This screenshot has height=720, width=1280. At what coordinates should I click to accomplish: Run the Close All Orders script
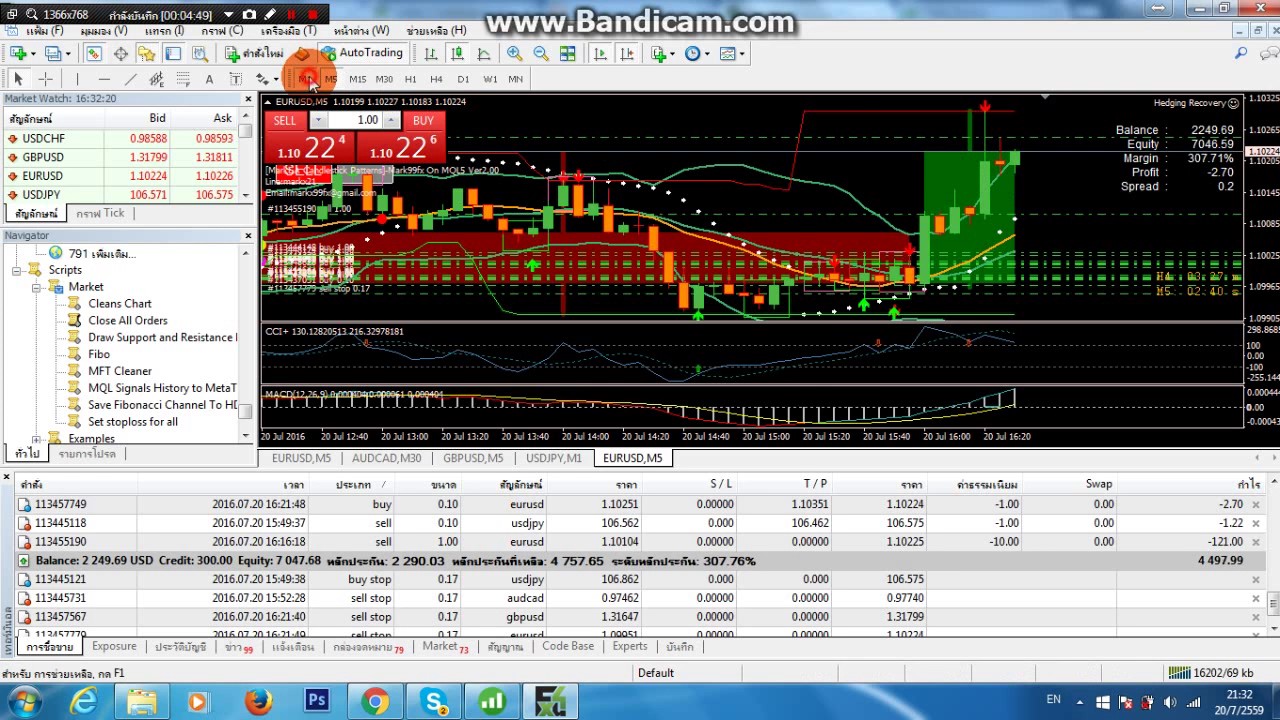(x=128, y=321)
